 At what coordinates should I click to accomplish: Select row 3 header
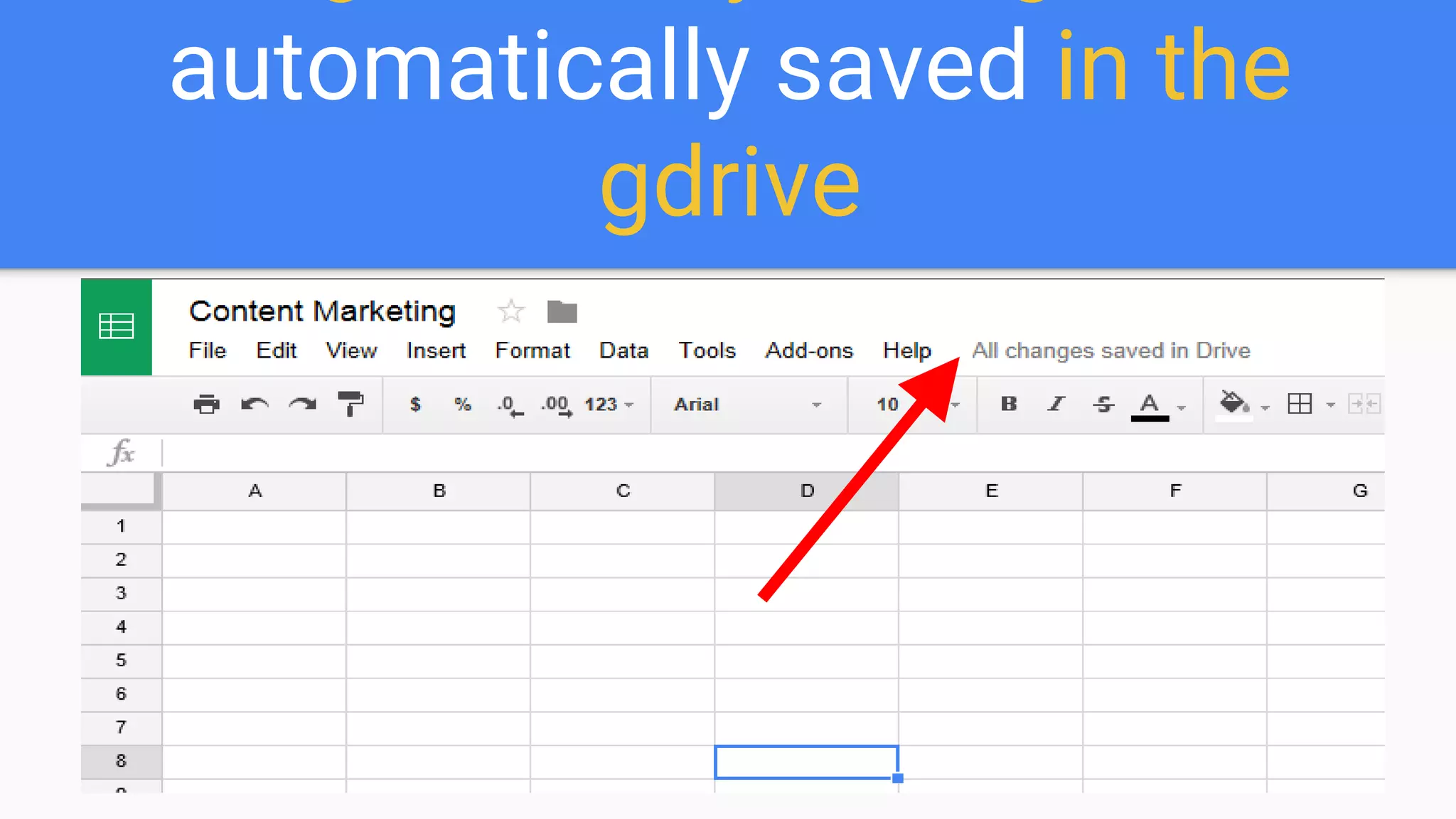click(x=122, y=594)
